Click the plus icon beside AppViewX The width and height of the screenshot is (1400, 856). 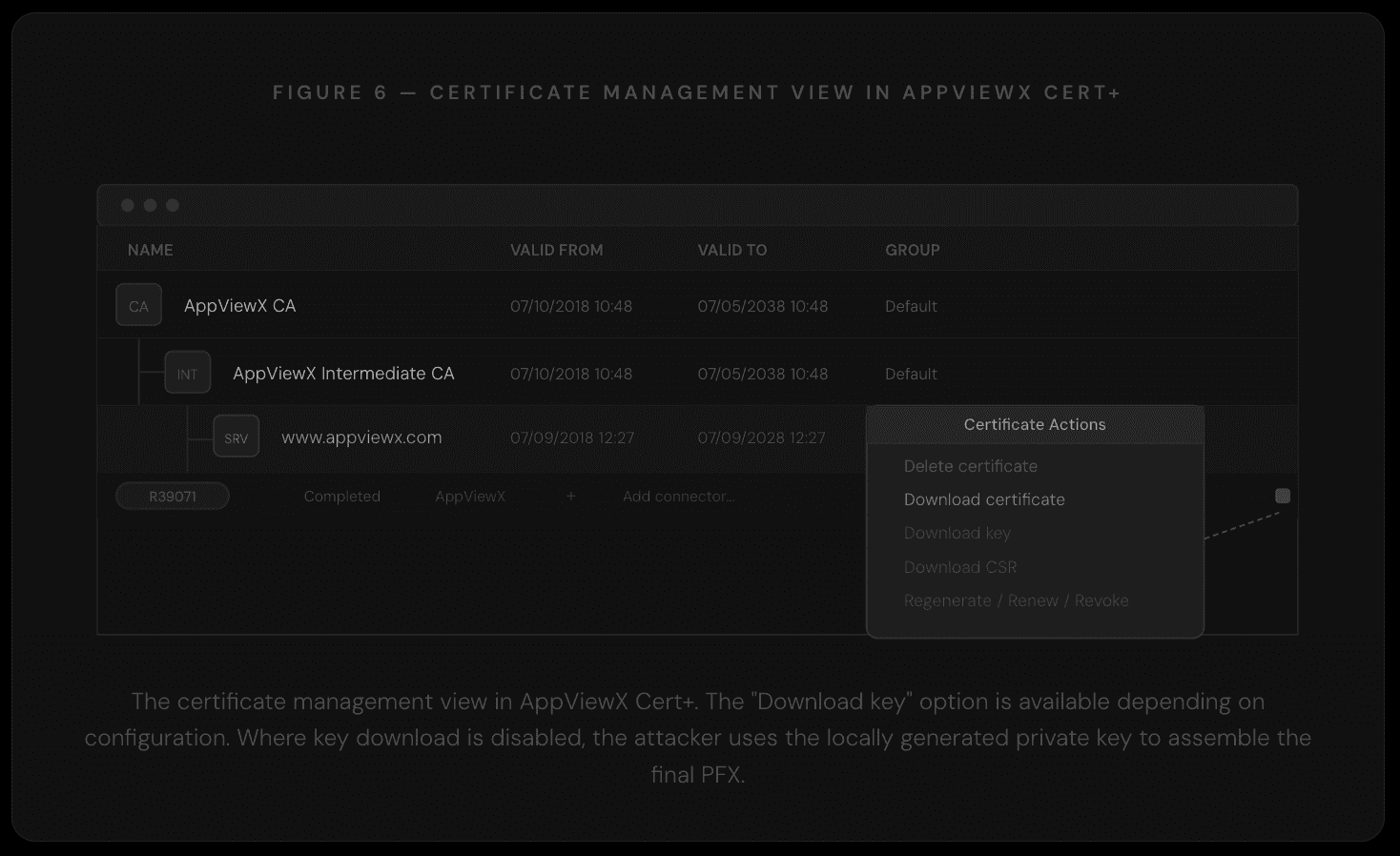coord(571,497)
